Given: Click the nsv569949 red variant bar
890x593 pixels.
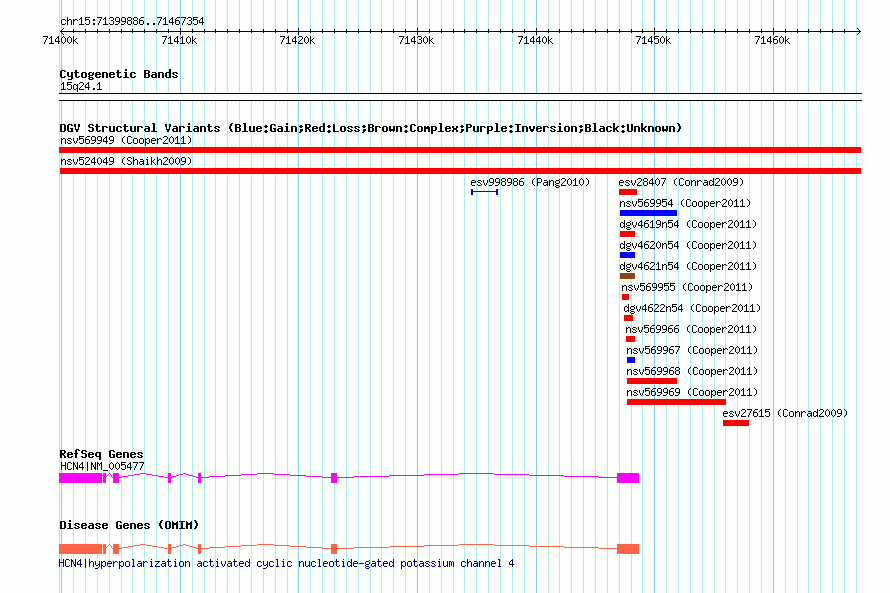Looking at the screenshot, I should tap(460, 150).
